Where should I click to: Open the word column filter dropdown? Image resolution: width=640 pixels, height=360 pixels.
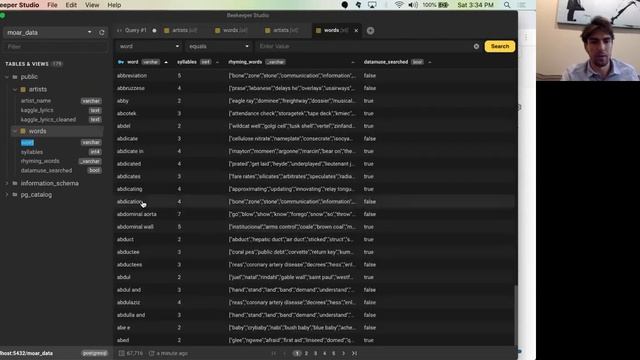tap(149, 47)
